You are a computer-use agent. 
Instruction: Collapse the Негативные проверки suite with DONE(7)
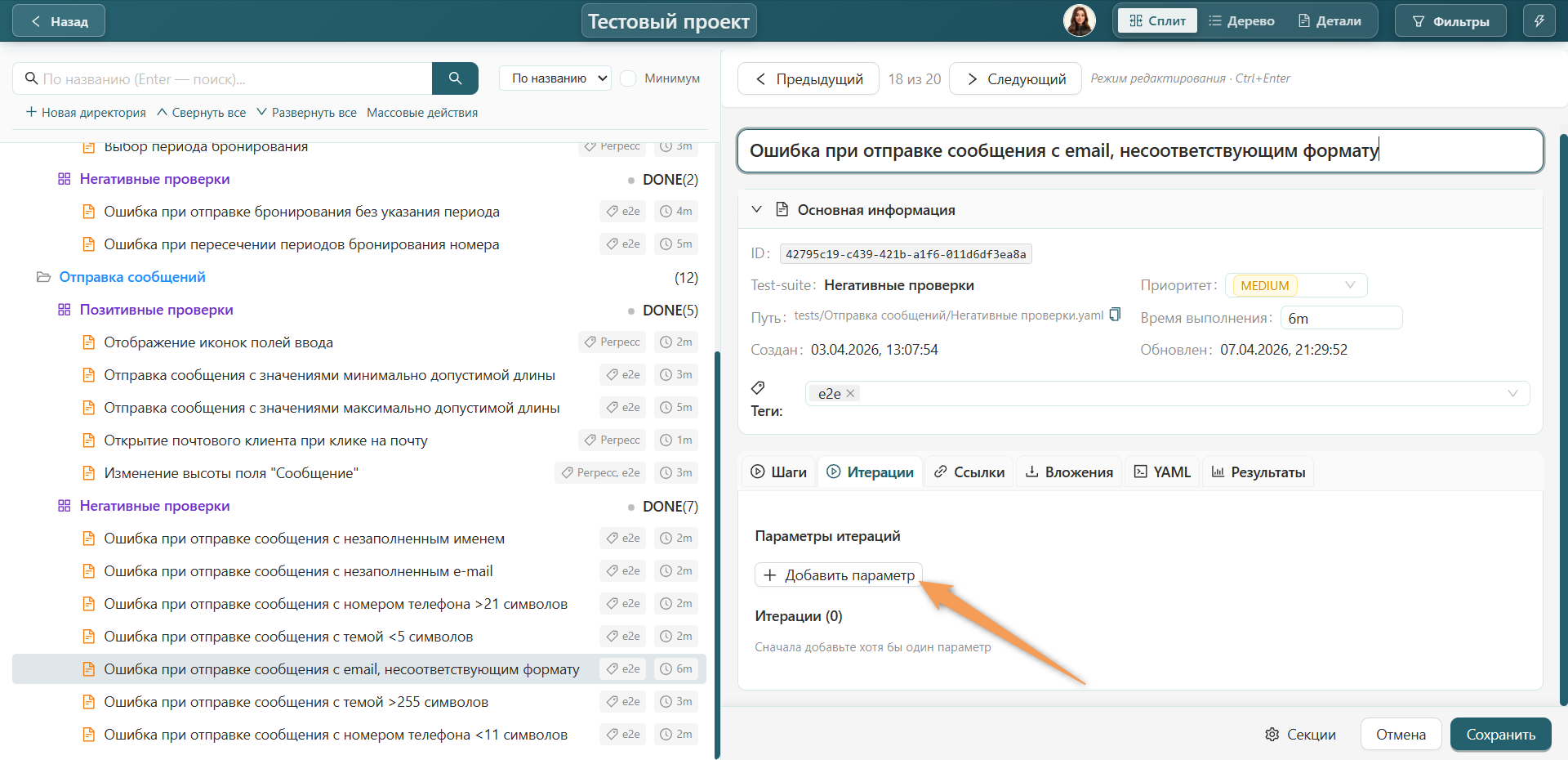tap(154, 506)
